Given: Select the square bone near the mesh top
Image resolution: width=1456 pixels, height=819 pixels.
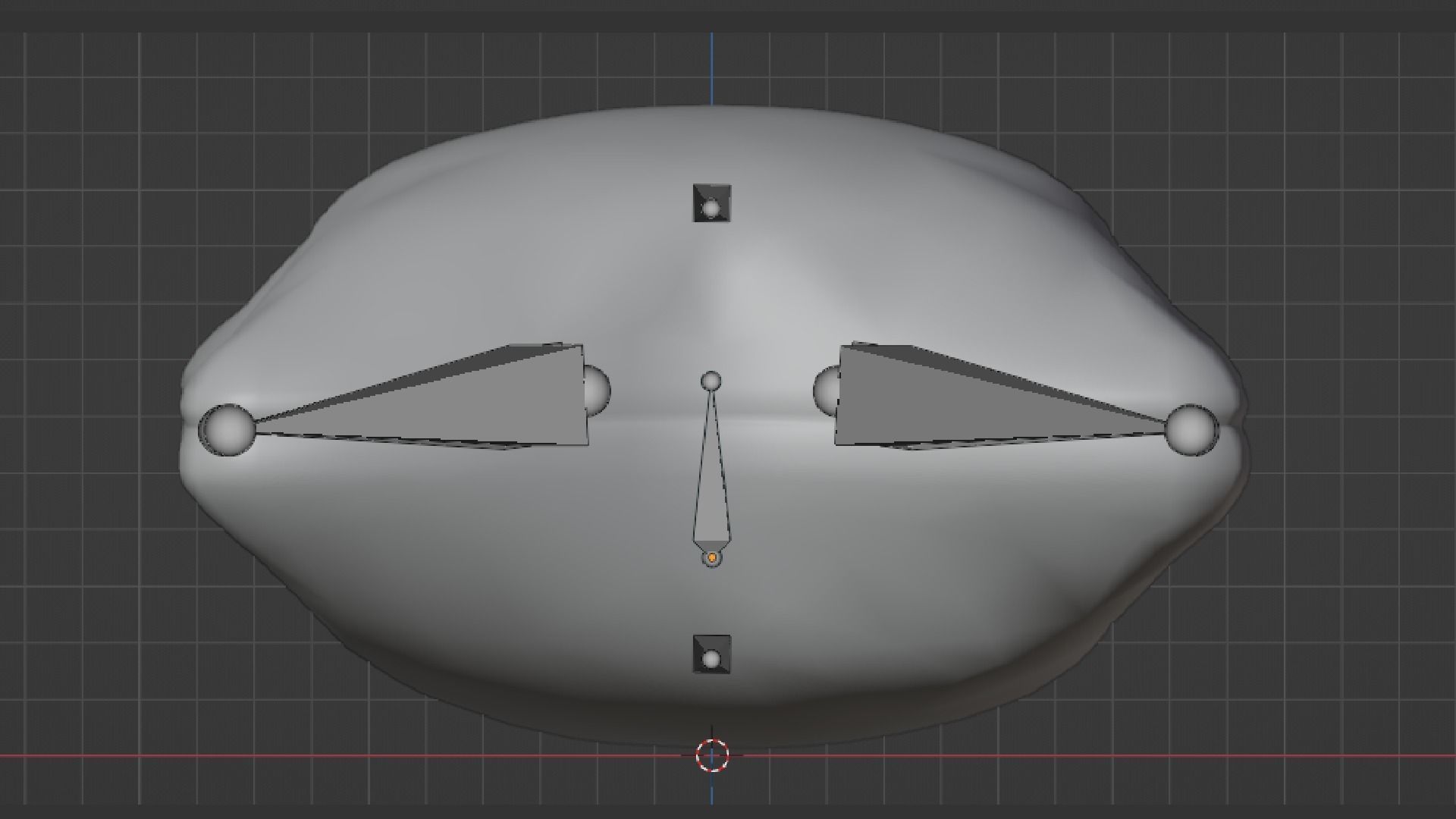Looking at the screenshot, I should coord(711,202).
